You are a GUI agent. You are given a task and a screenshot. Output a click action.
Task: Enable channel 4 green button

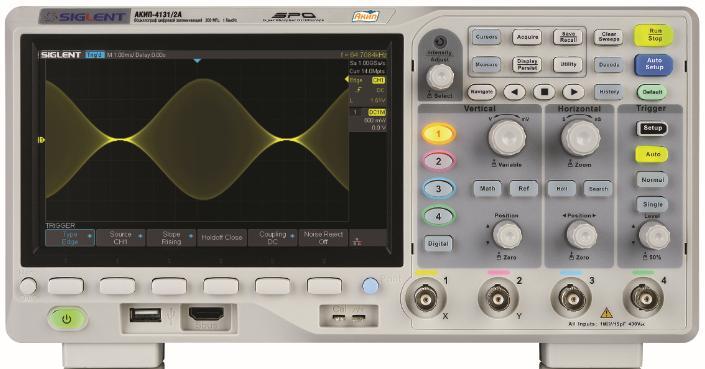[438, 216]
